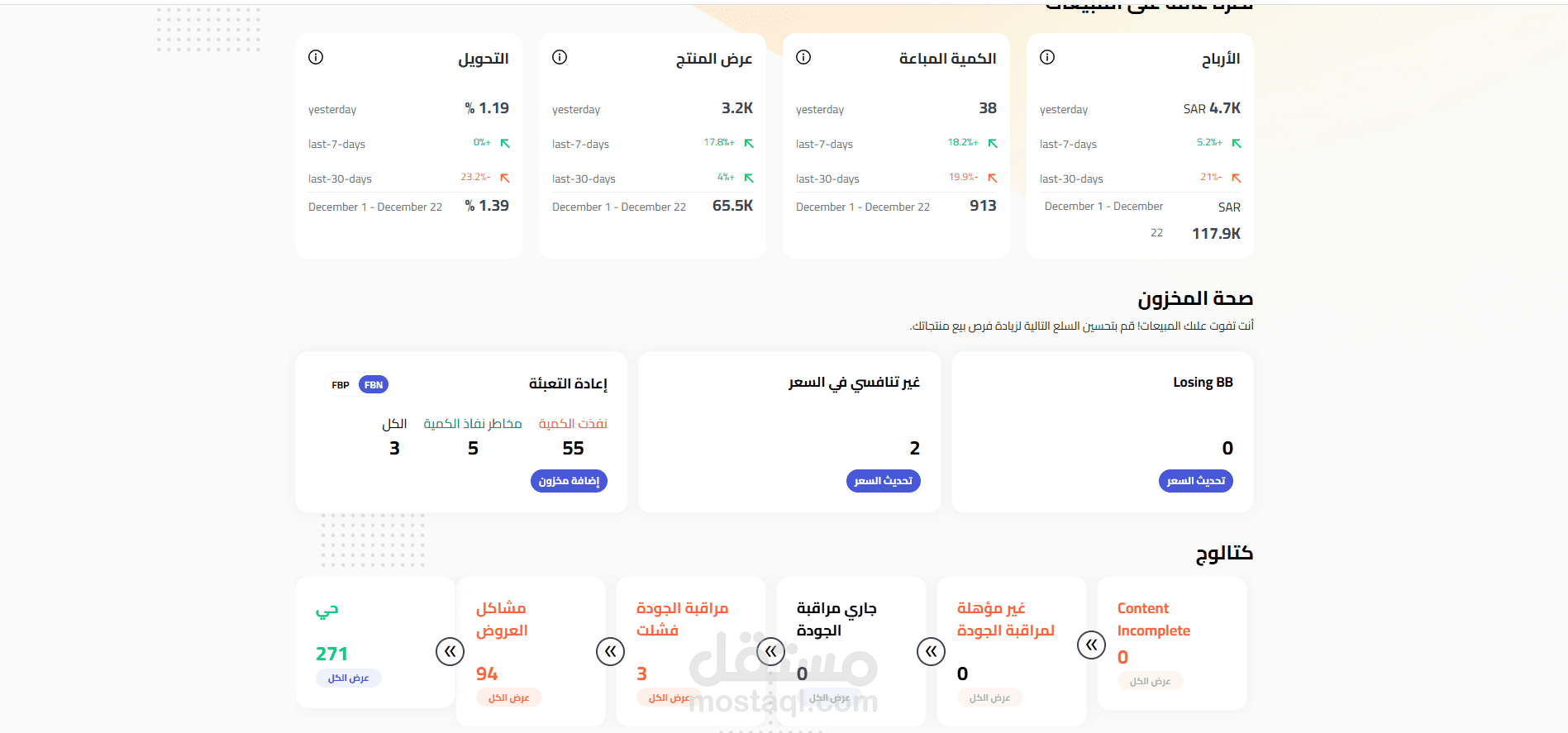Click غير تنافسي في السعر card title
The height and width of the screenshot is (733, 1568).
click(854, 382)
